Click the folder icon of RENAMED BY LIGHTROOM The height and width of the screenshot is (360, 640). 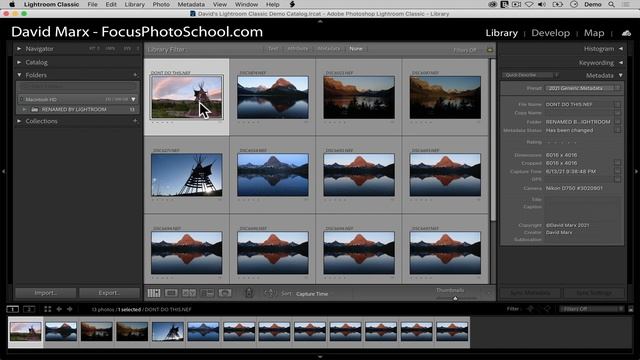35,109
